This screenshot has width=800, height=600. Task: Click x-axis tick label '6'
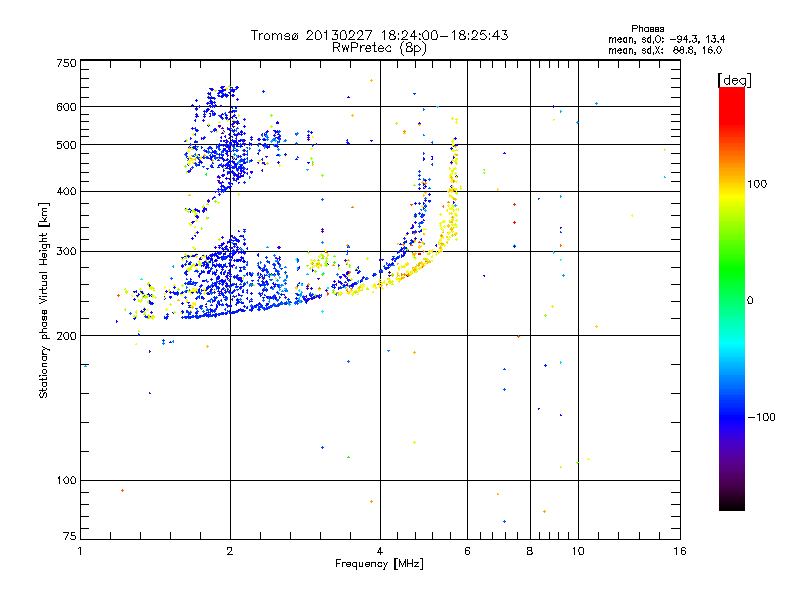tap(467, 551)
